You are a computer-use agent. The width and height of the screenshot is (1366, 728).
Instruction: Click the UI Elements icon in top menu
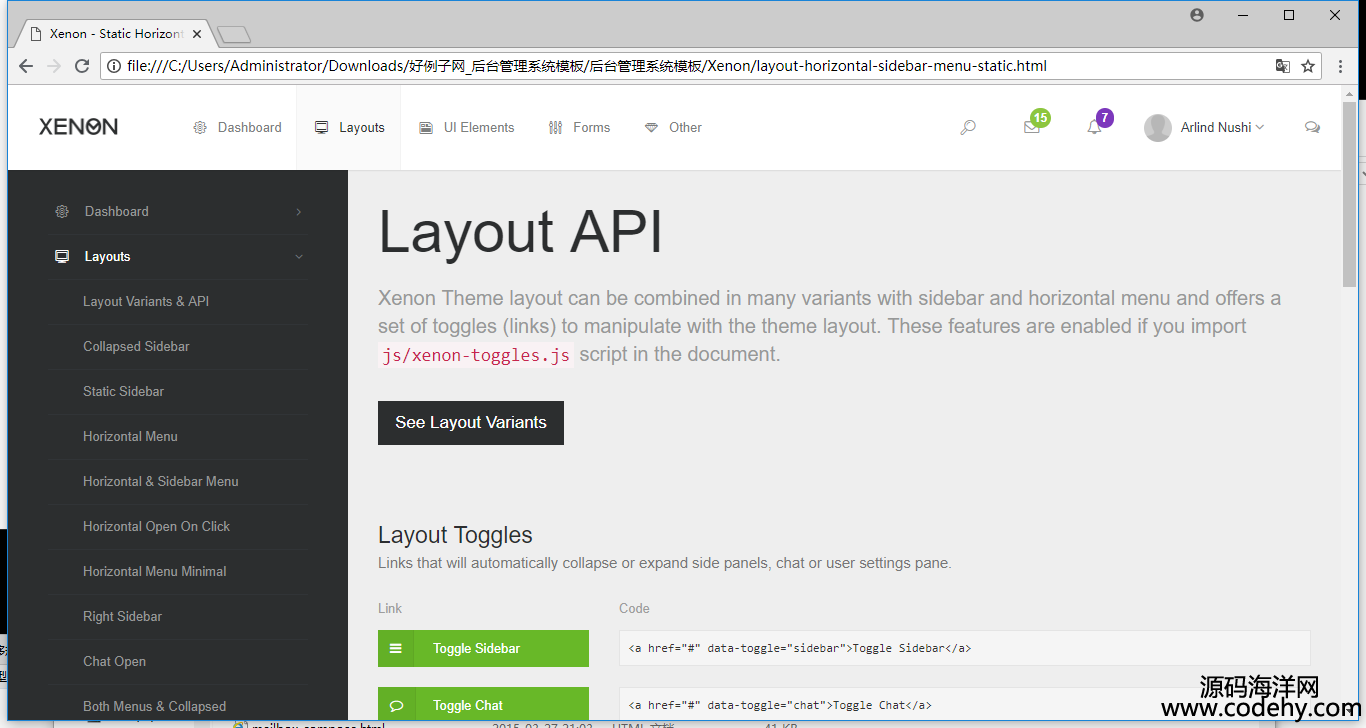pos(426,128)
